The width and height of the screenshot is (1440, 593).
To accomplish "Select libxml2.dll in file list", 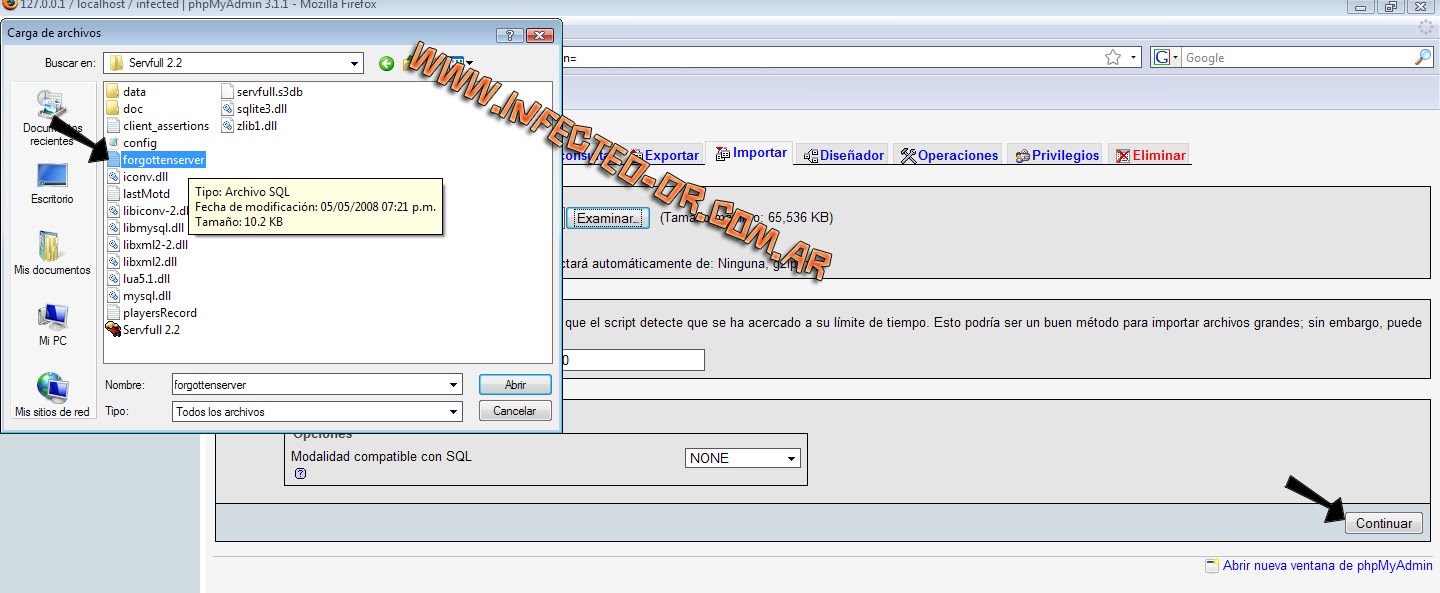I will click(x=142, y=262).
